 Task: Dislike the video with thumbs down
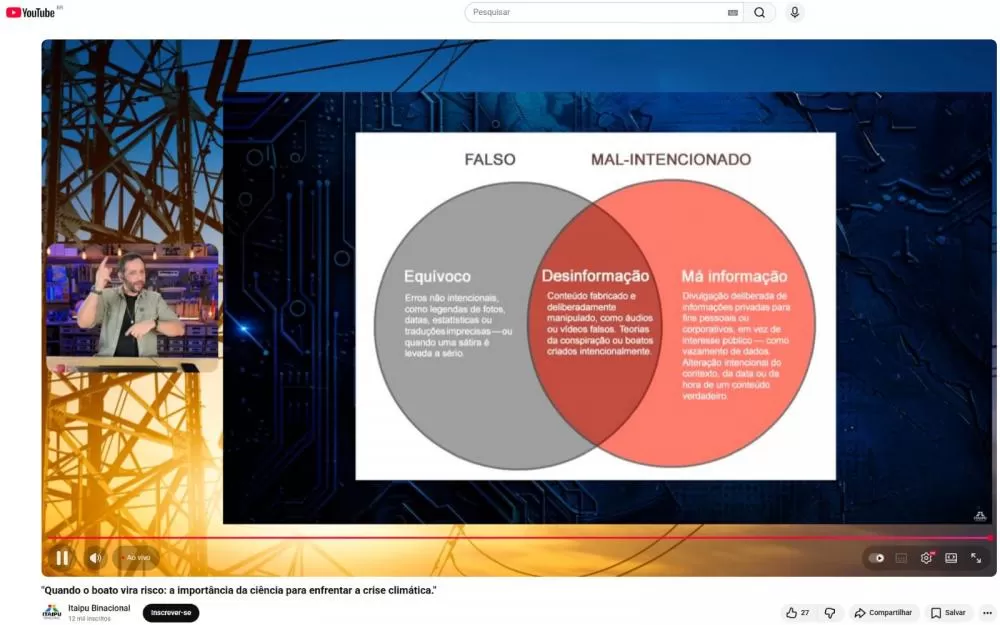click(830, 613)
